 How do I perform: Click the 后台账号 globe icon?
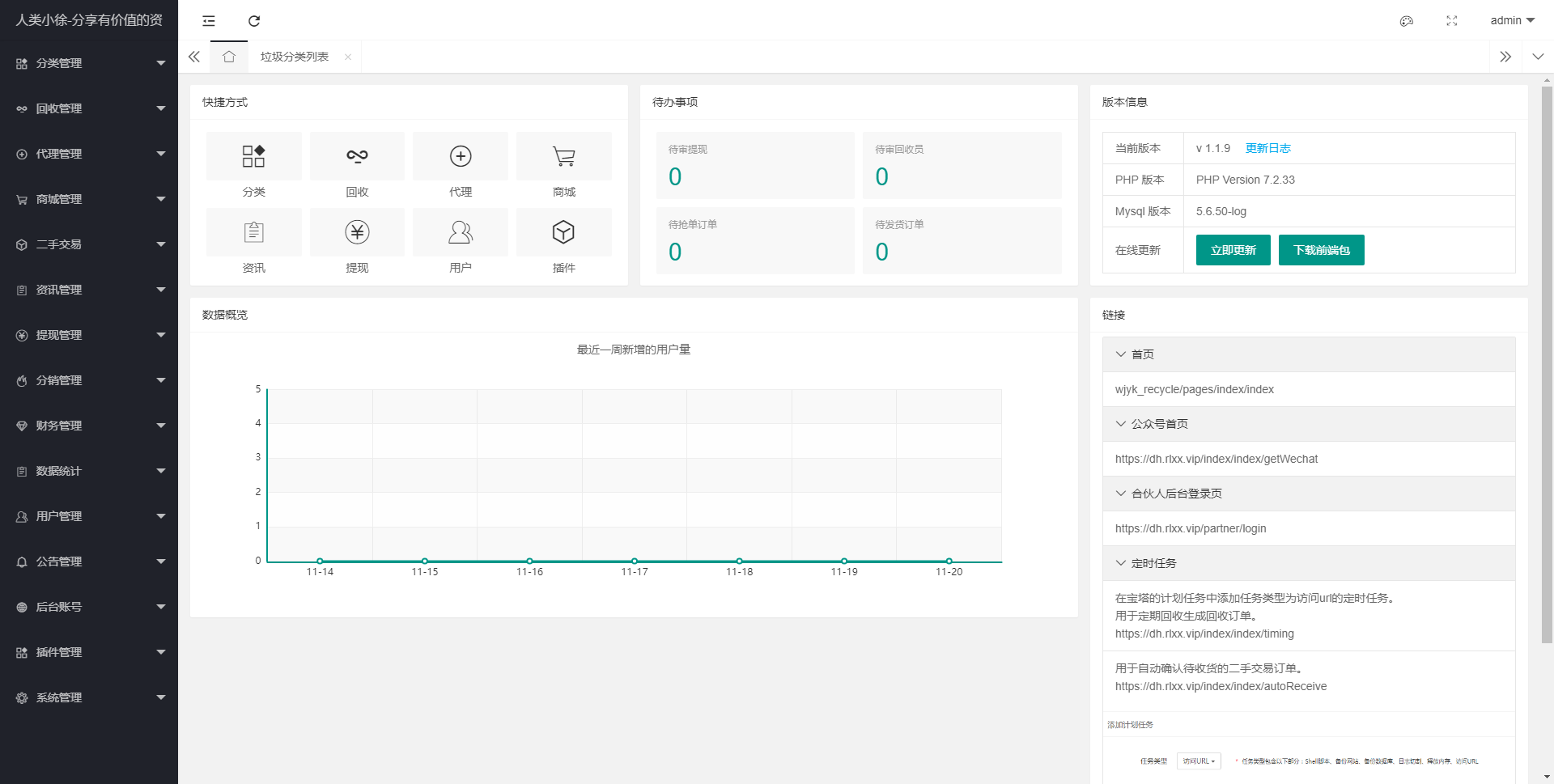[22, 607]
